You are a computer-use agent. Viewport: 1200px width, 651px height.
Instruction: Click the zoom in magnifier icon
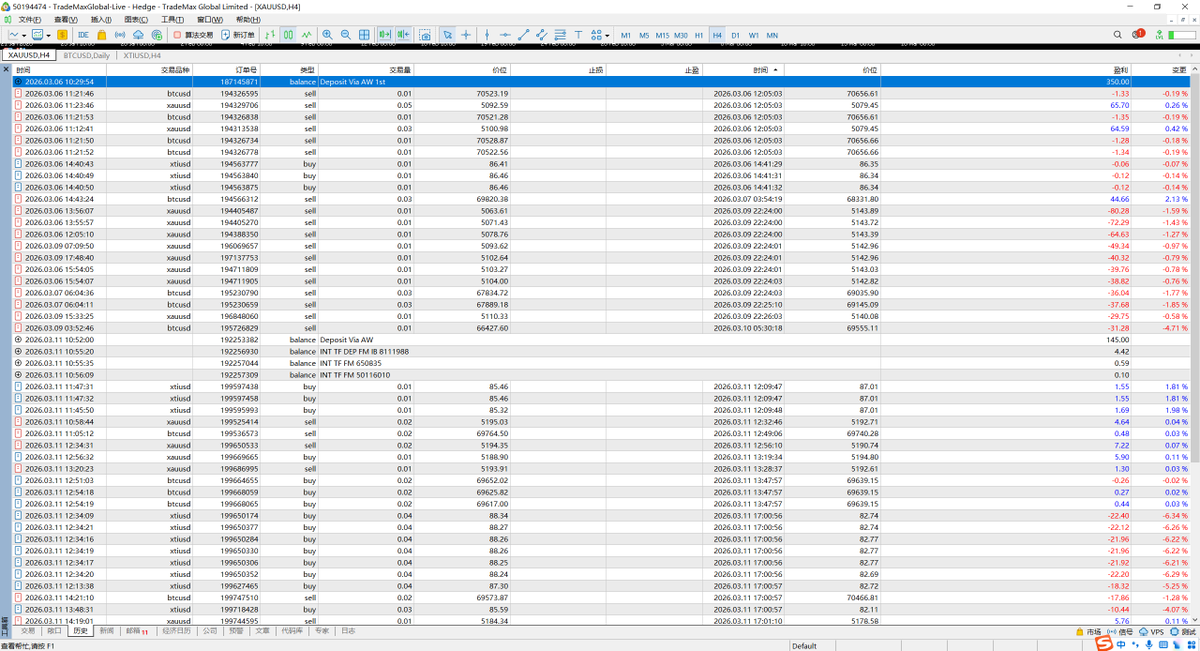(327, 35)
